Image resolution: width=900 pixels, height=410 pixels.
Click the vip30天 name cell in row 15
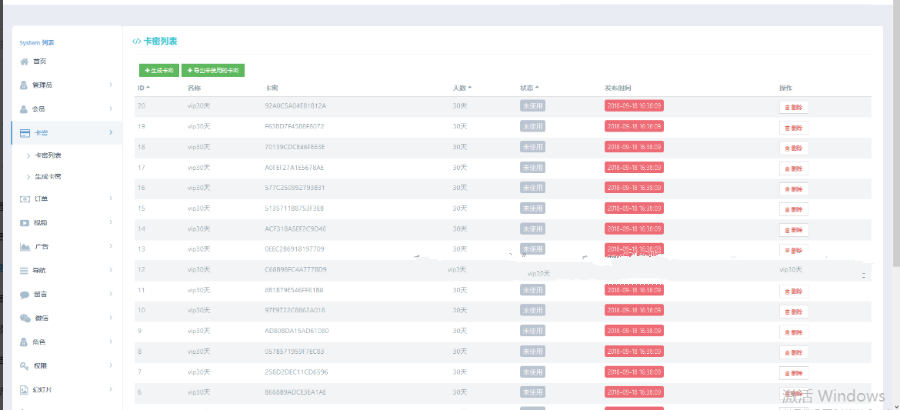coord(199,208)
